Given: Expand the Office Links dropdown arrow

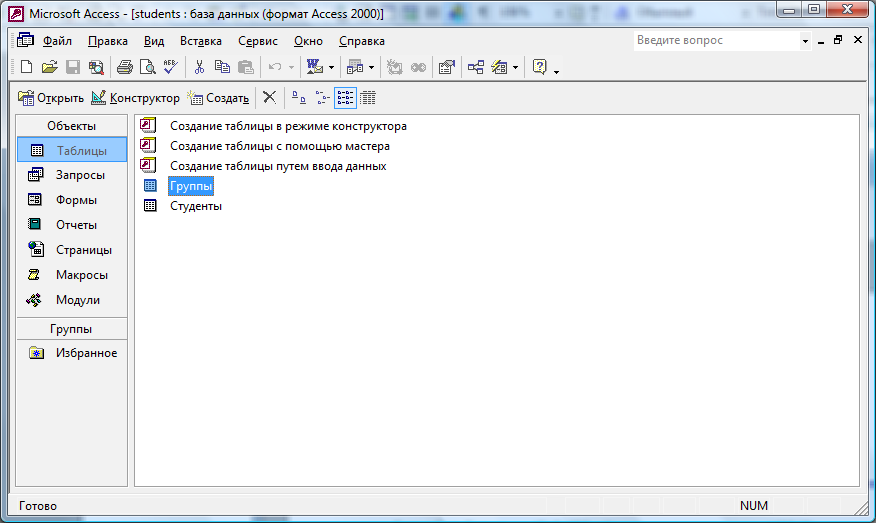Looking at the screenshot, I should click(x=331, y=68).
